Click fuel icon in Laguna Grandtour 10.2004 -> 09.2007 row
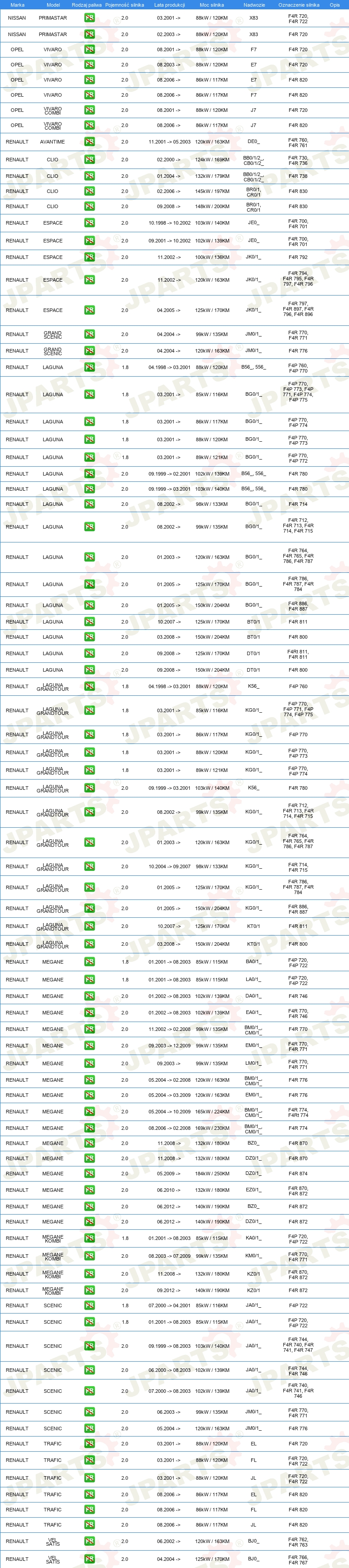349x1568 pixels. tap(90, 866)
